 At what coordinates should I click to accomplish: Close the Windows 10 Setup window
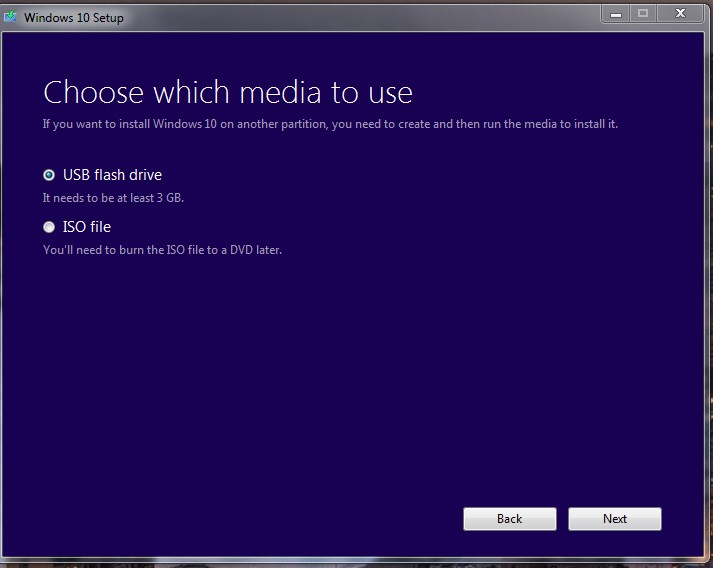coord(680,13)
